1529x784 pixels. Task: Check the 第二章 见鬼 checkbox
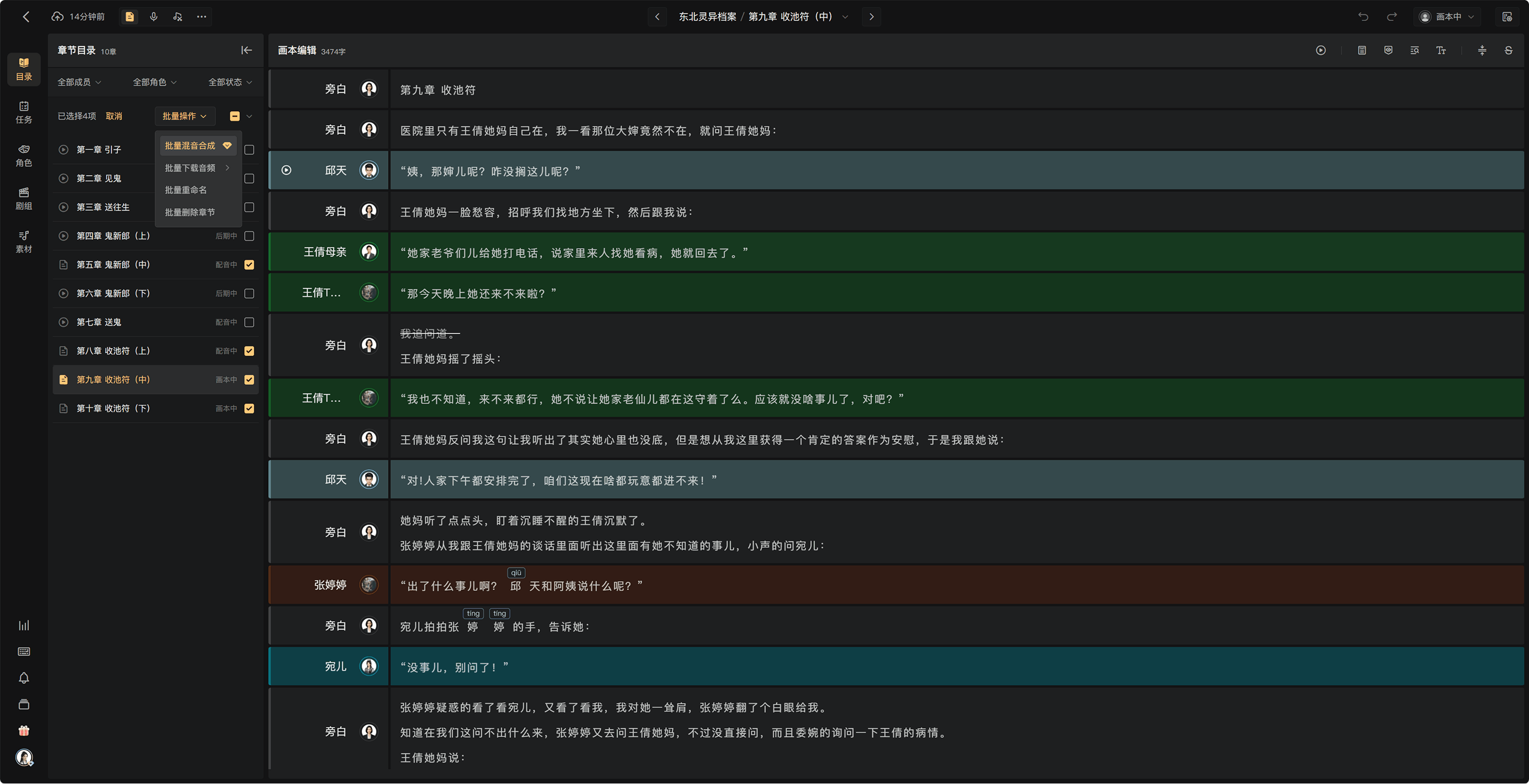coord(250,179)
